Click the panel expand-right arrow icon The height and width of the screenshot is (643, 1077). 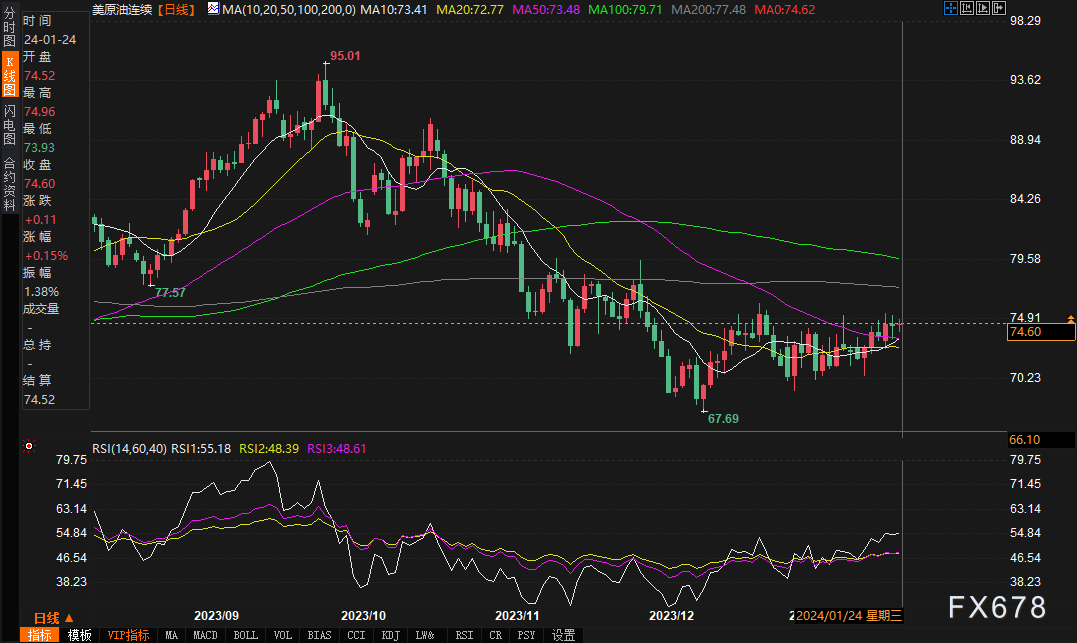pyautogui.click(x=999, y=8)
